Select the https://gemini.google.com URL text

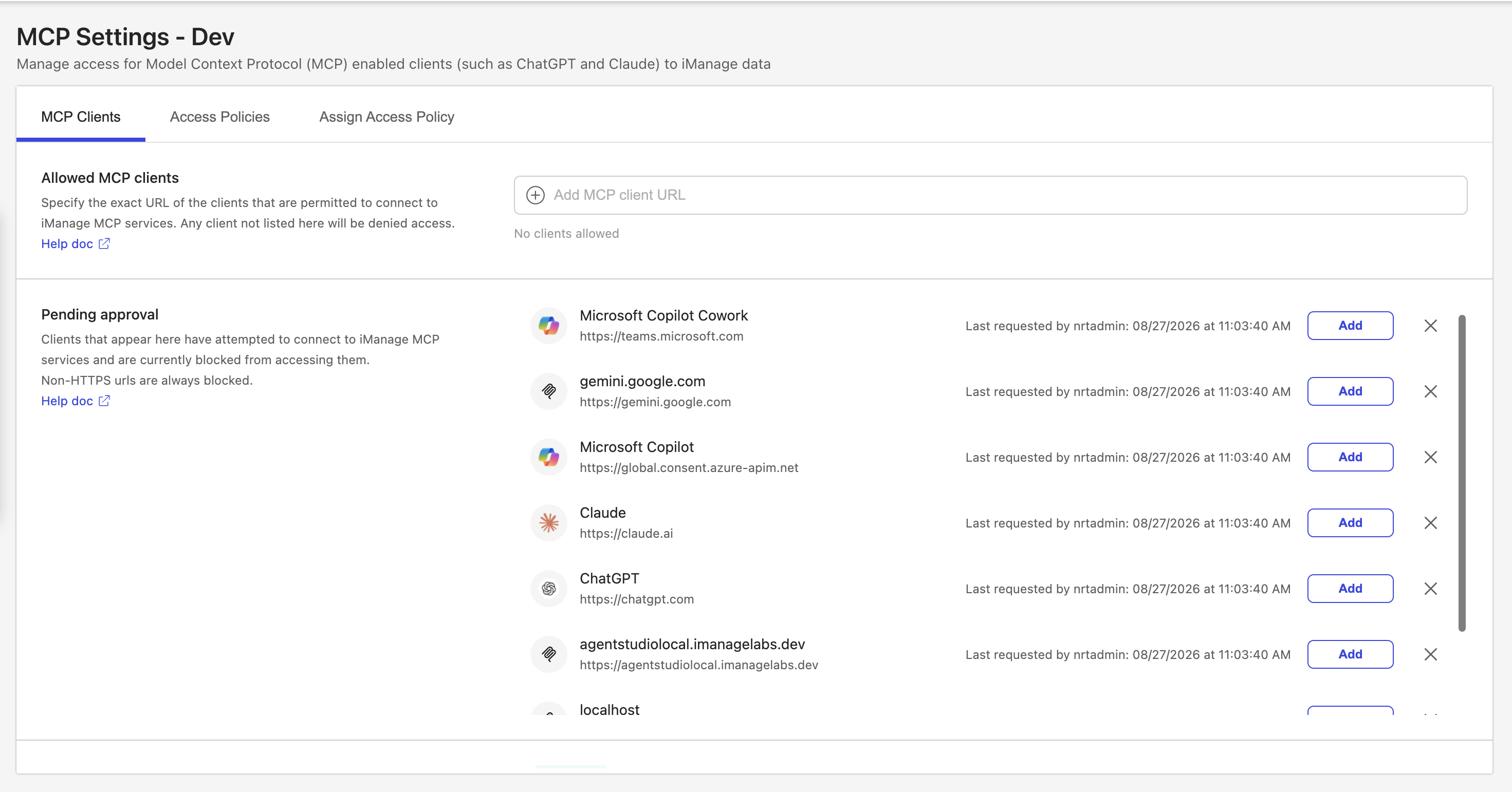coord(655,402)
